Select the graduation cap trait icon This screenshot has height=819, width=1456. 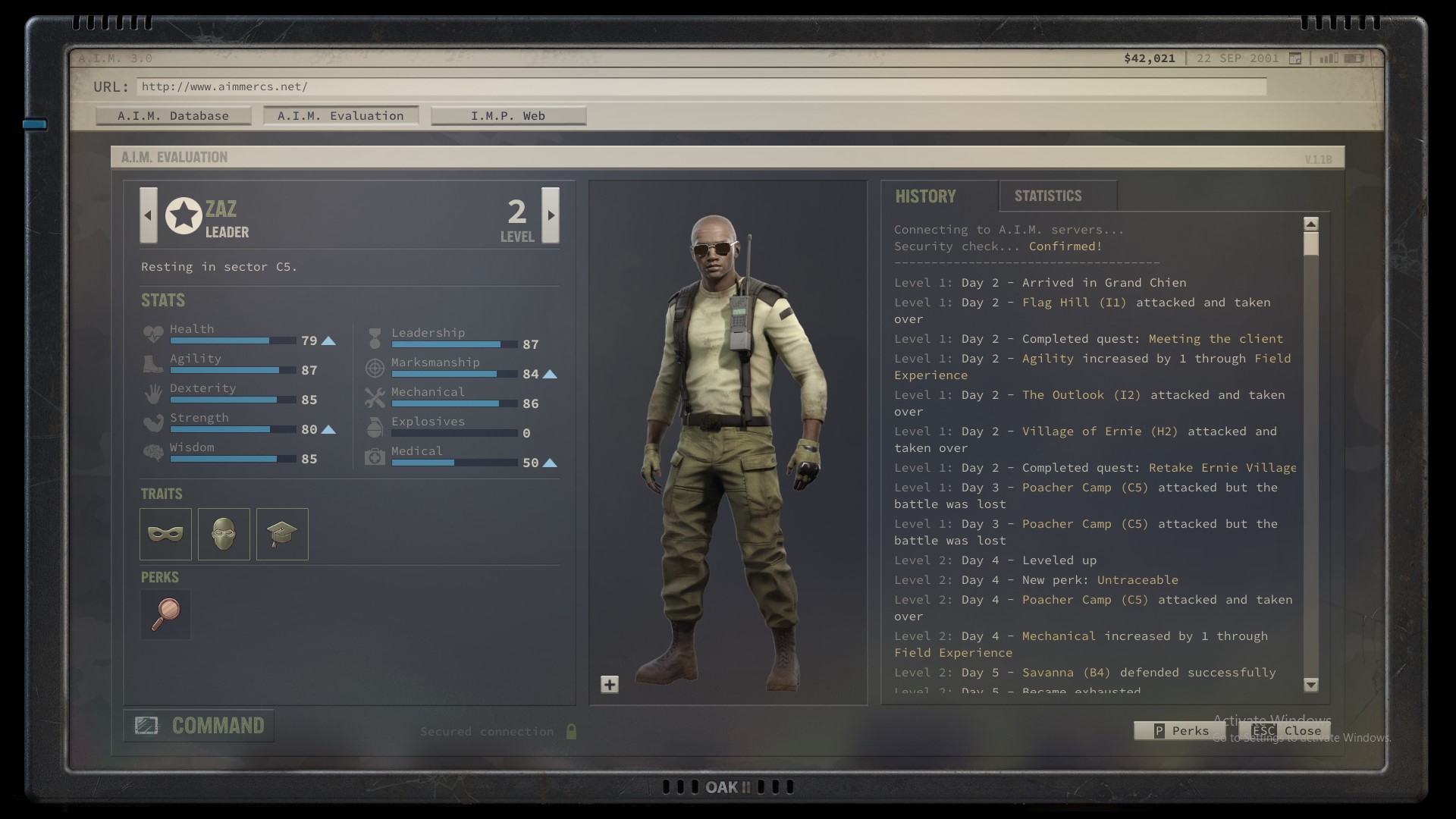point(282,534)
